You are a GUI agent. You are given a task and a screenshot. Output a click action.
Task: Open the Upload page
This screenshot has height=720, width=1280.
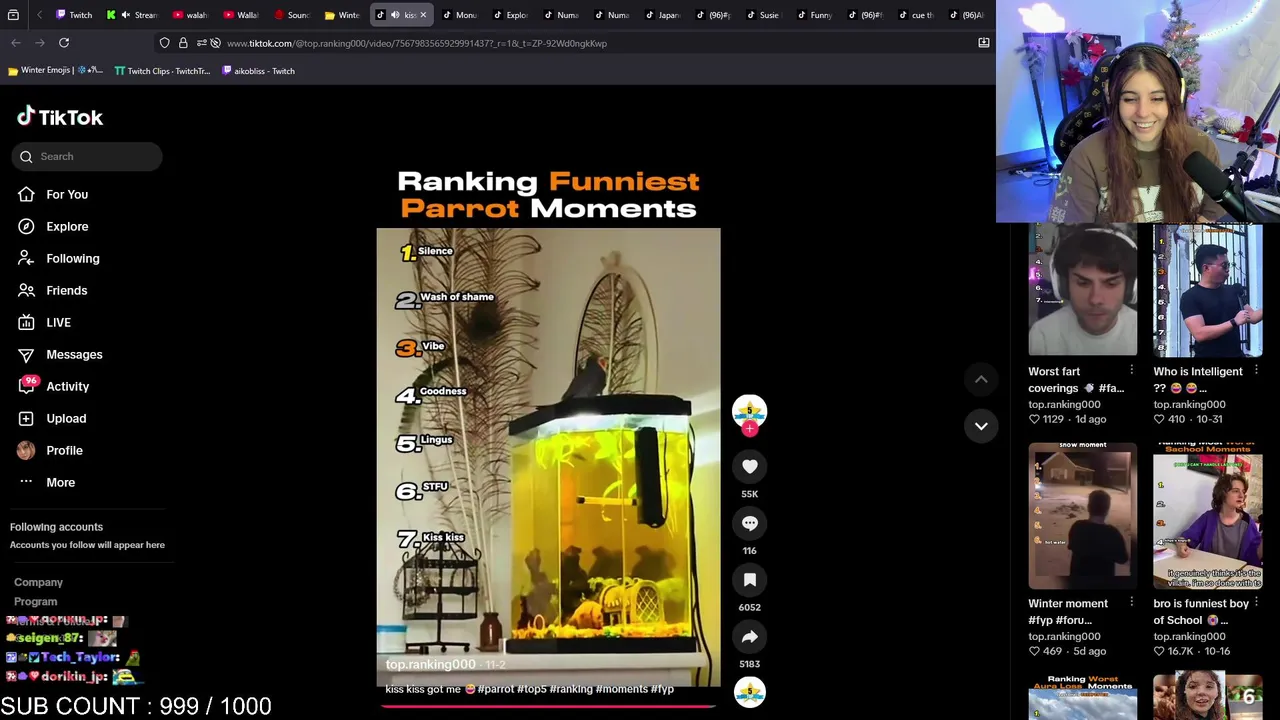coord(66,418)
